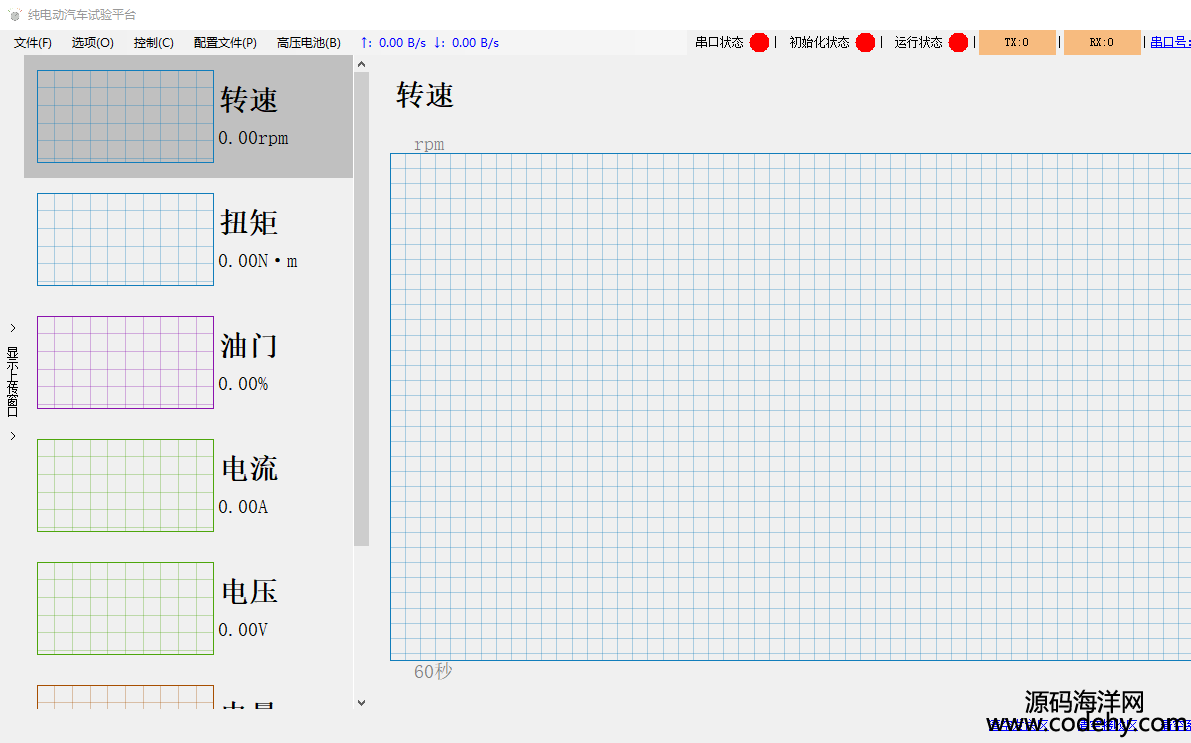Viewport: 1191px width, 743px height.
Task: Click the rpm axis unit label
Action: click(429, 144)
